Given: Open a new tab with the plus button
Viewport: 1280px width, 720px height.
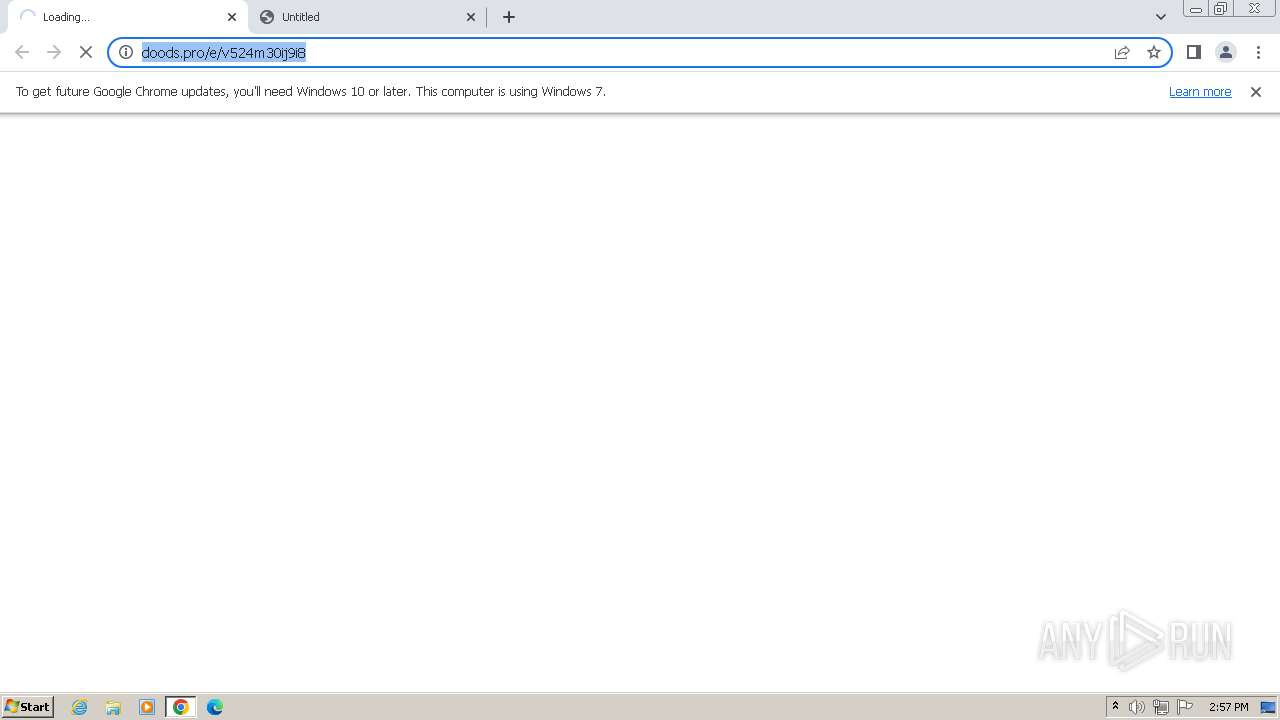Looking at the screenshot, I should tap(509, 17).
